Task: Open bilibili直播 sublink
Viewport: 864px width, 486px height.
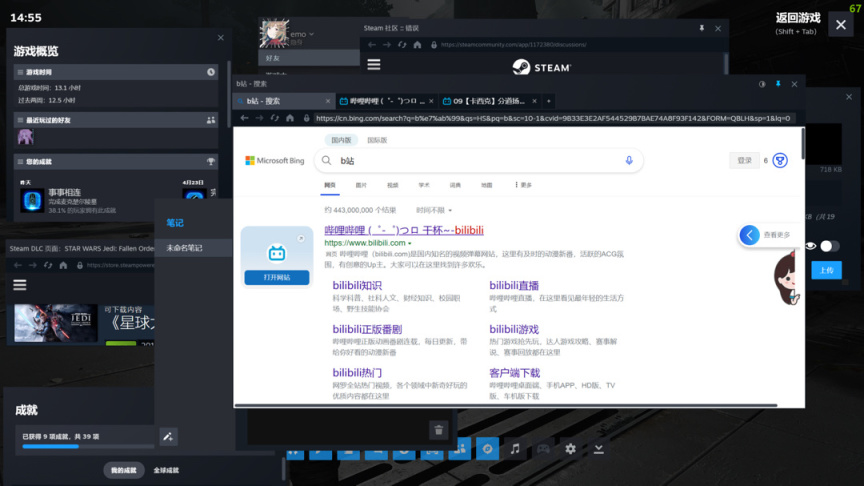Action: (x=514, y=285)
